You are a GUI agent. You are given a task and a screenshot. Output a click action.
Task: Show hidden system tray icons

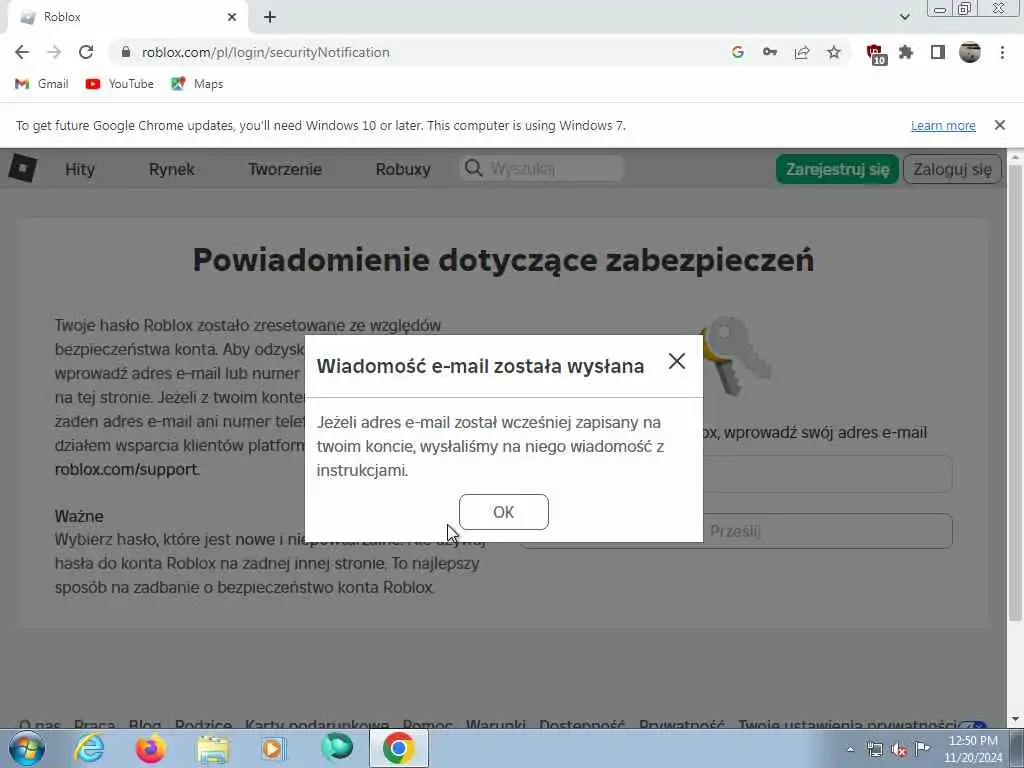[850, 750]
